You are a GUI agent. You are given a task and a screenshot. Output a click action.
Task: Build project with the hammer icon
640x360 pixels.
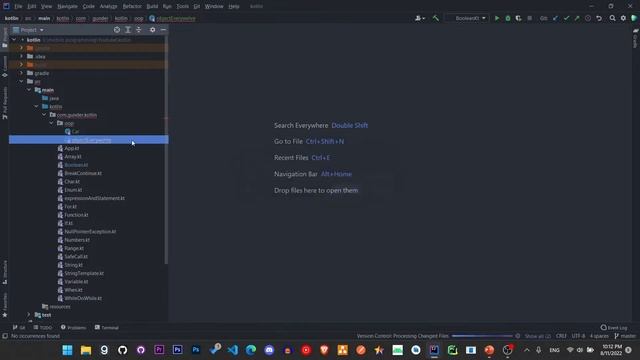[436, 18]
